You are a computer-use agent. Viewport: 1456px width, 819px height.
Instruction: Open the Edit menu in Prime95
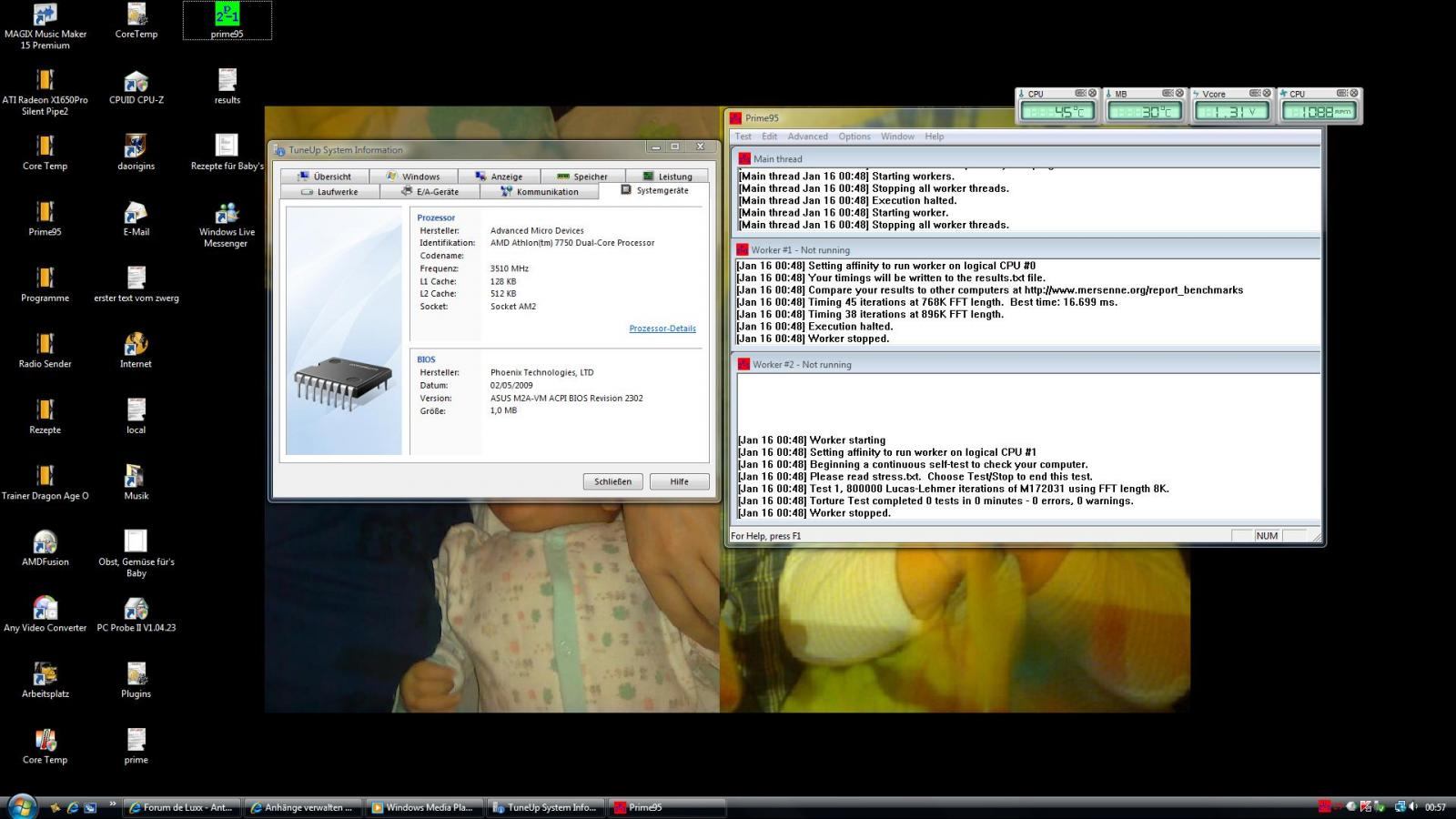tap(769, 136)
